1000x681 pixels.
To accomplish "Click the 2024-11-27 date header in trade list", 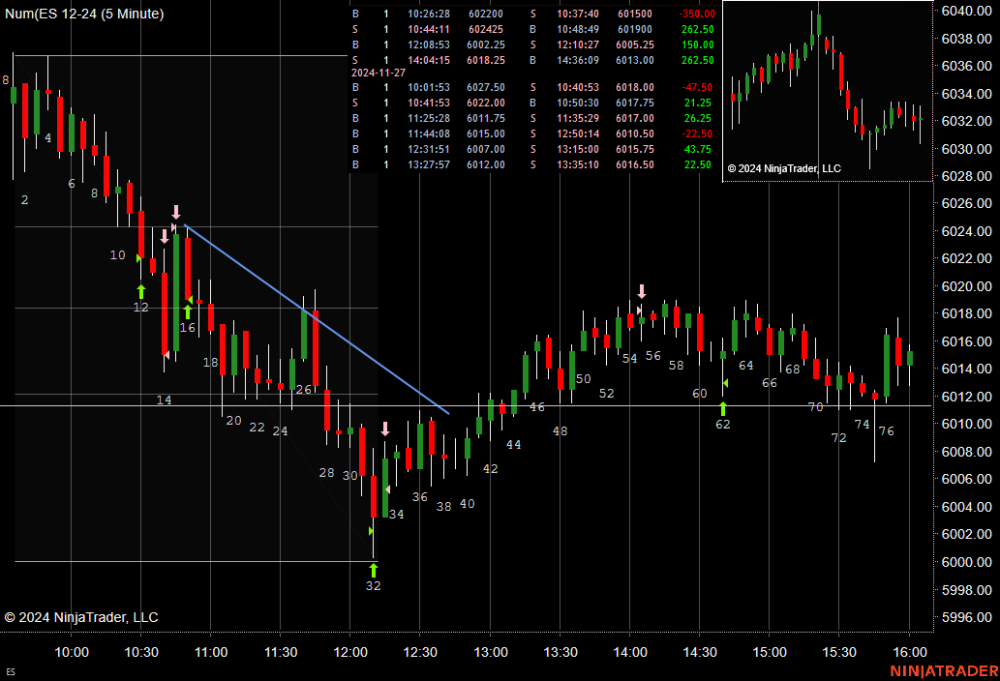I will click(x=378, y=73).
